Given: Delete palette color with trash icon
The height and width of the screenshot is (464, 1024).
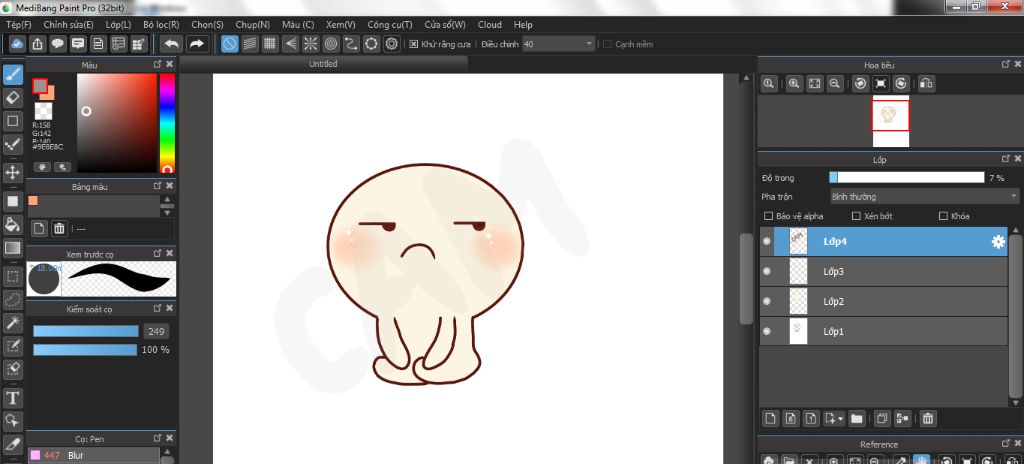Looking at the screenshot, I should pos(59,228).
